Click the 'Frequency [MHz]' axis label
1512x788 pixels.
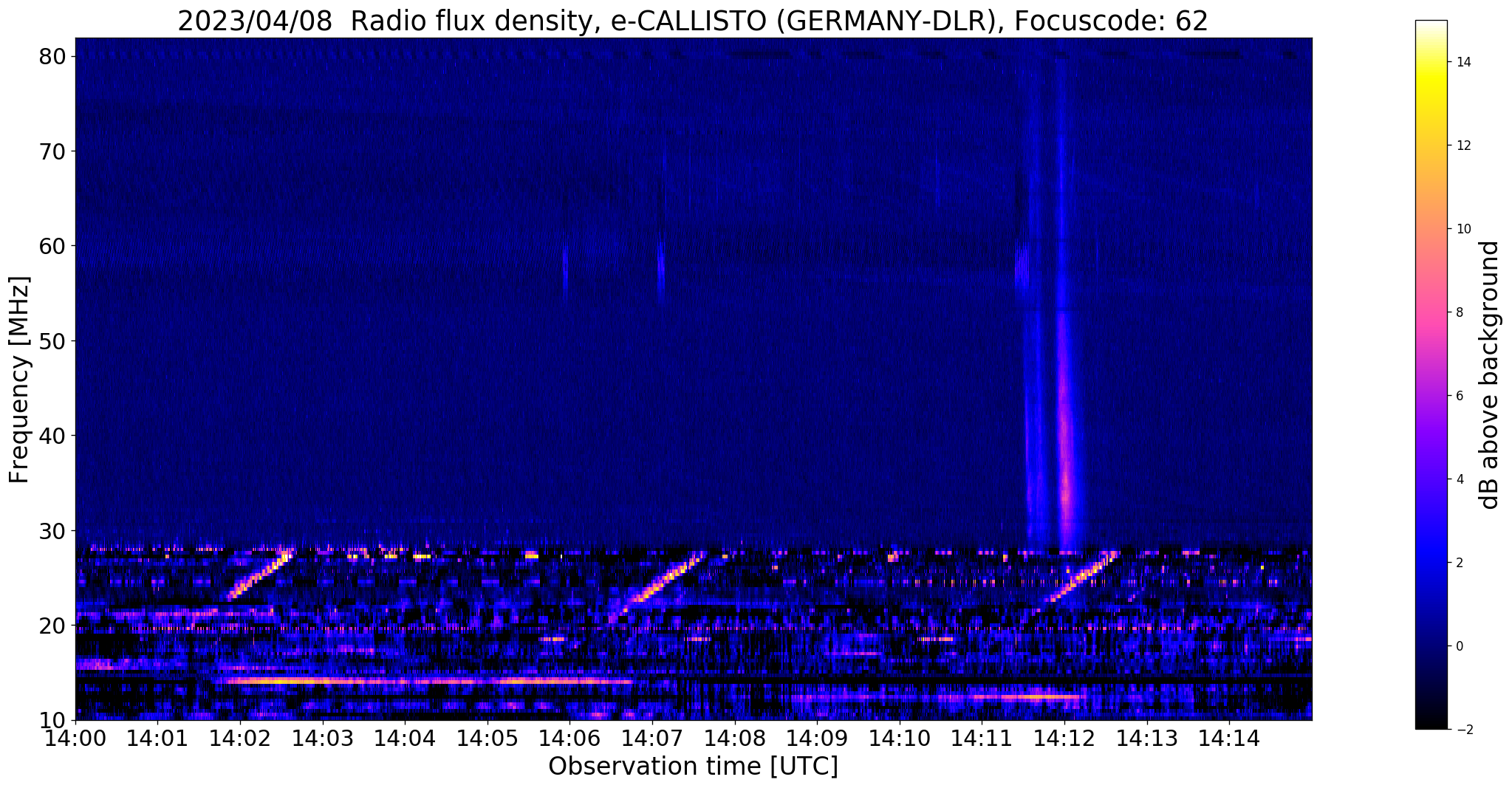19,380
